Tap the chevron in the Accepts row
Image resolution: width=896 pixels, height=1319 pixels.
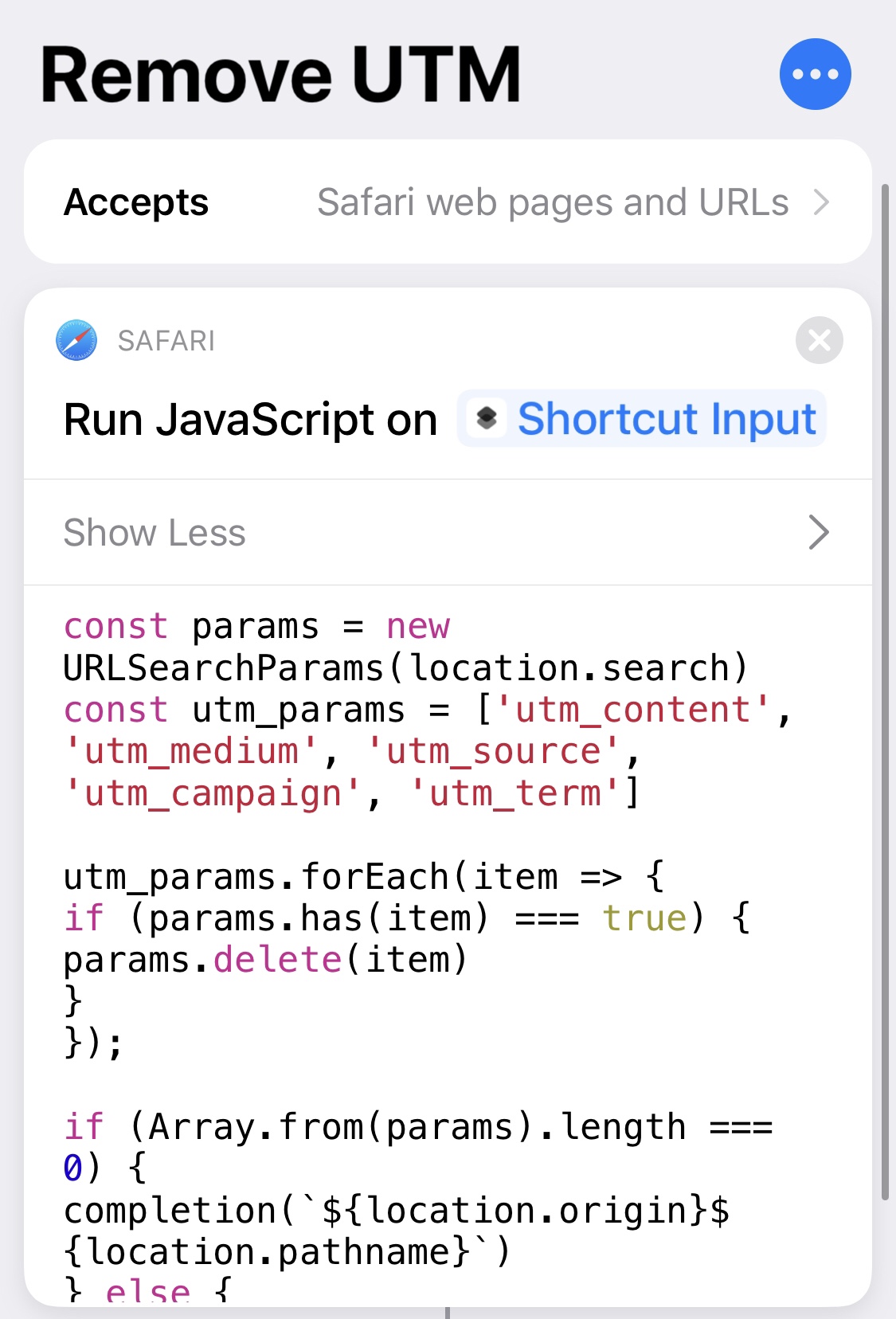coord(821,202)
